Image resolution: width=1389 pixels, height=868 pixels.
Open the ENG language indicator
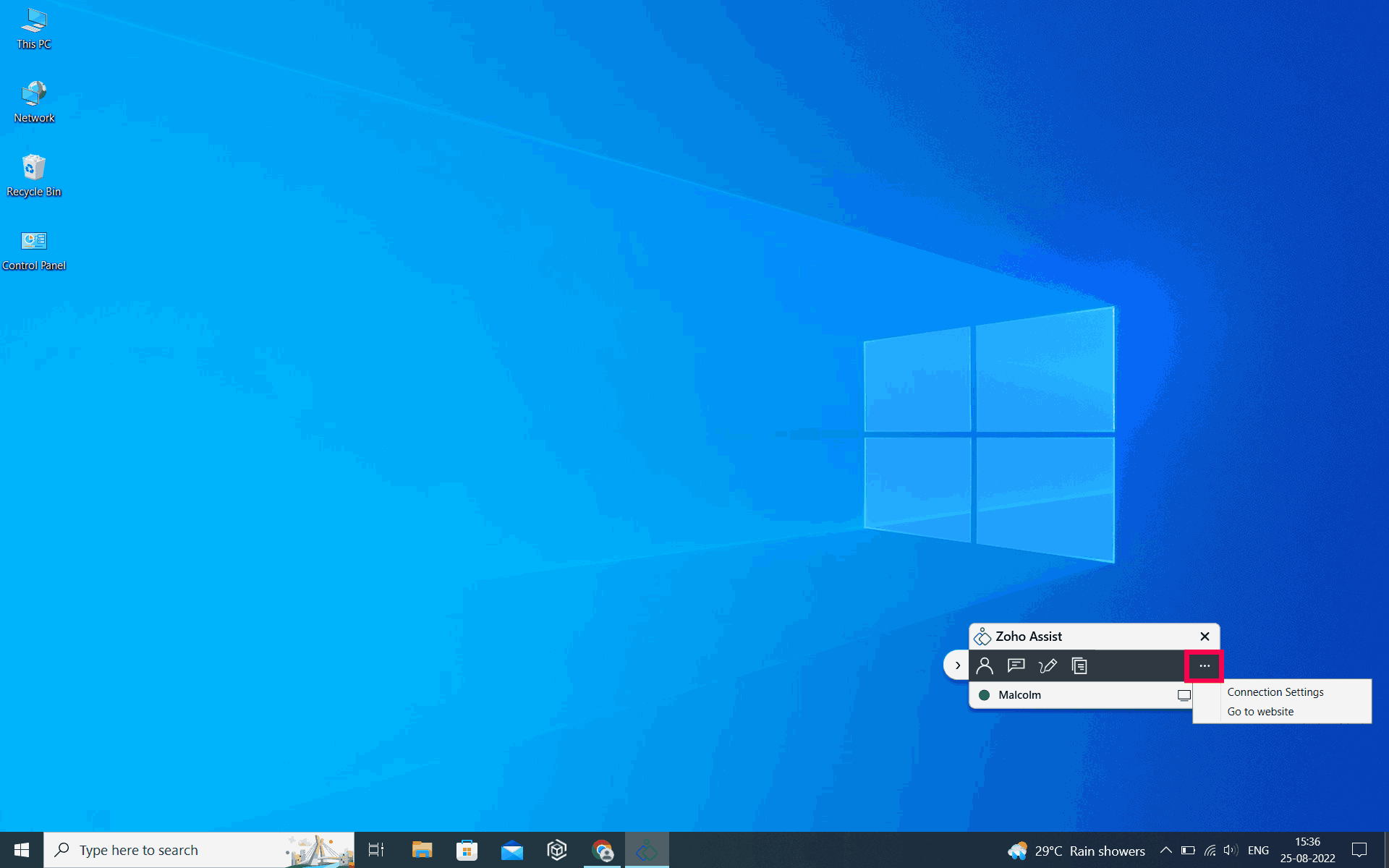coord(1260,850)
